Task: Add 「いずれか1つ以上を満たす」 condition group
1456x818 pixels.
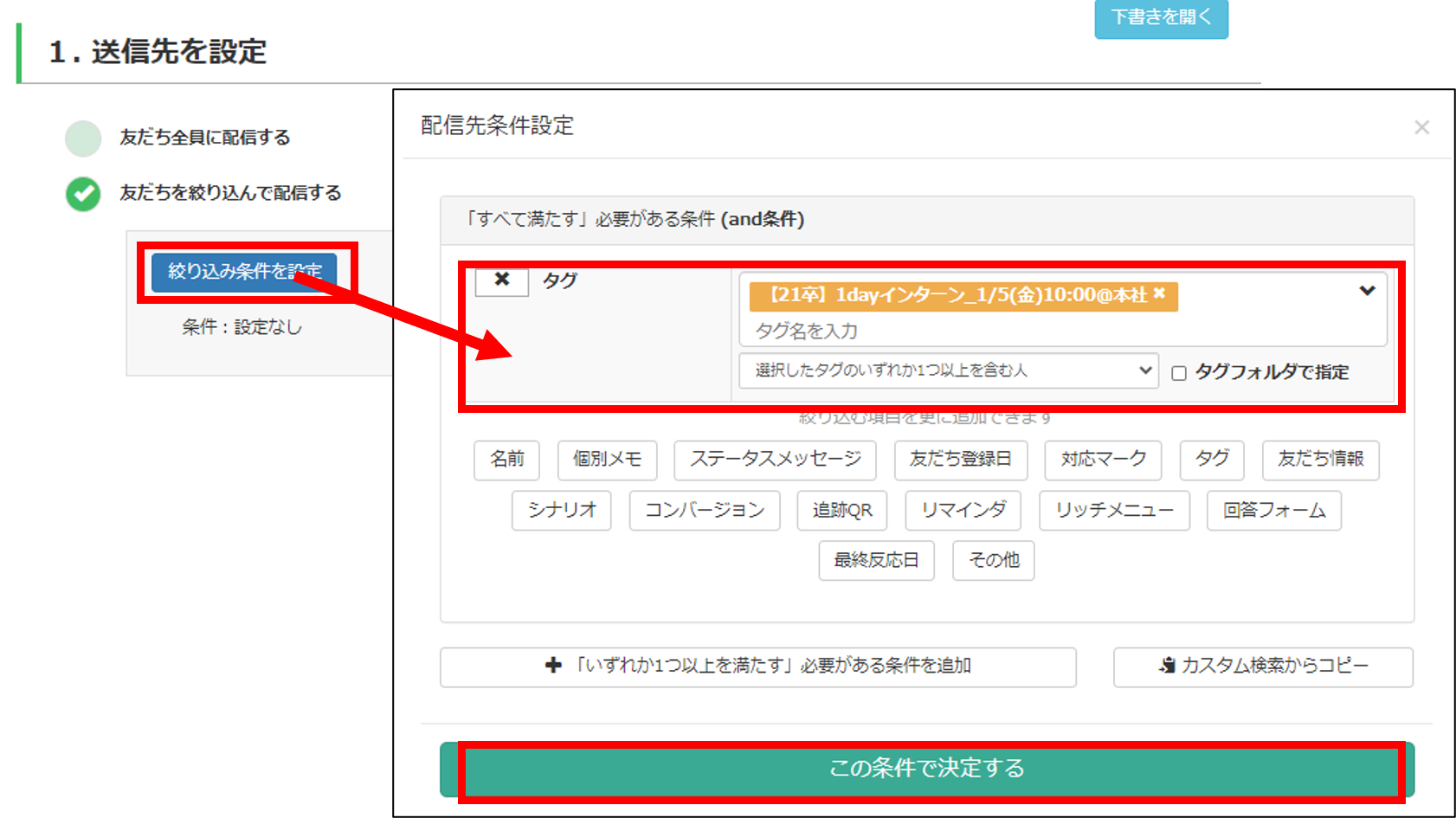Action: coord(758,667)
